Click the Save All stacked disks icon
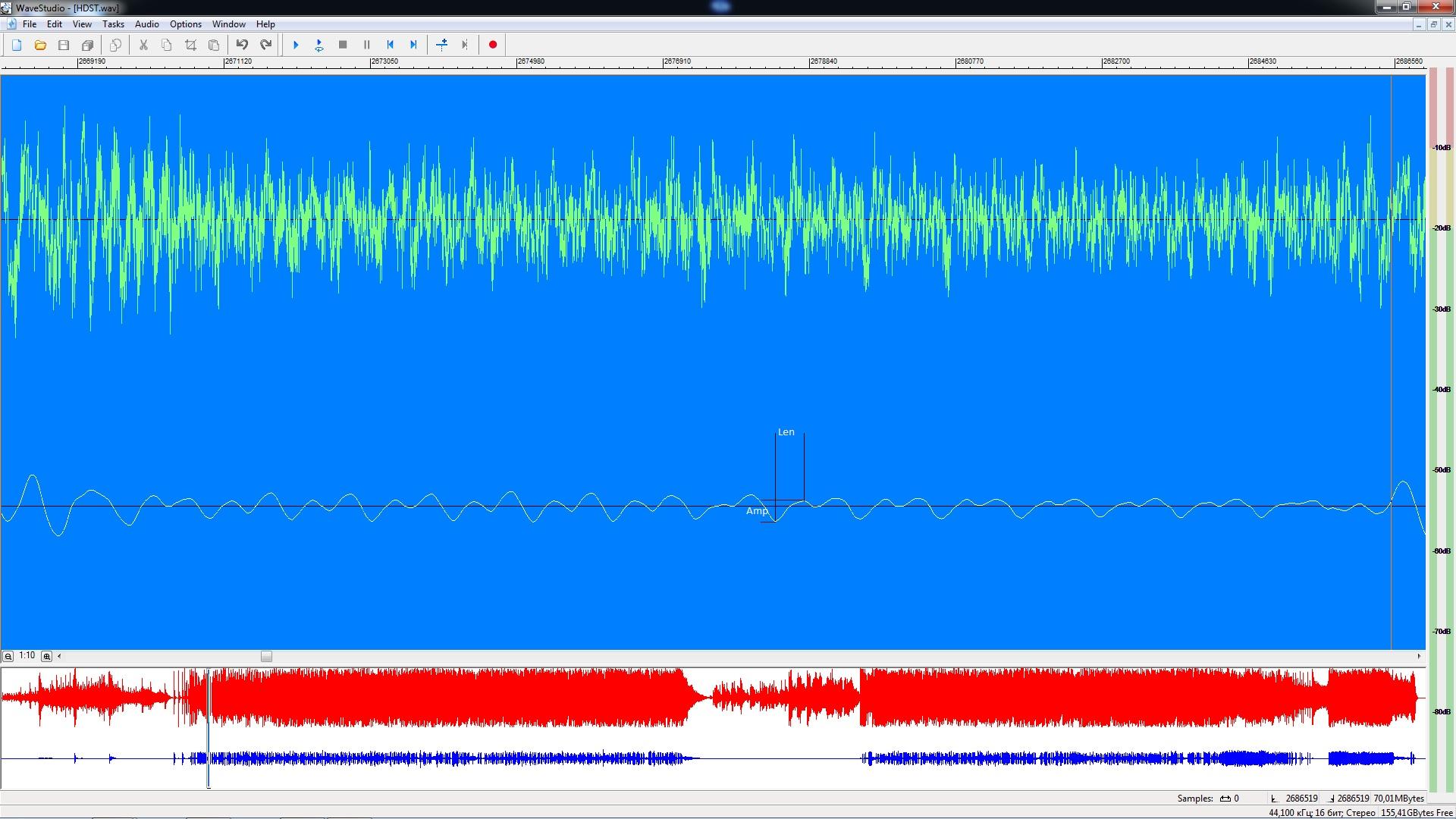1456x819 pixels. [x=87, y=45]
